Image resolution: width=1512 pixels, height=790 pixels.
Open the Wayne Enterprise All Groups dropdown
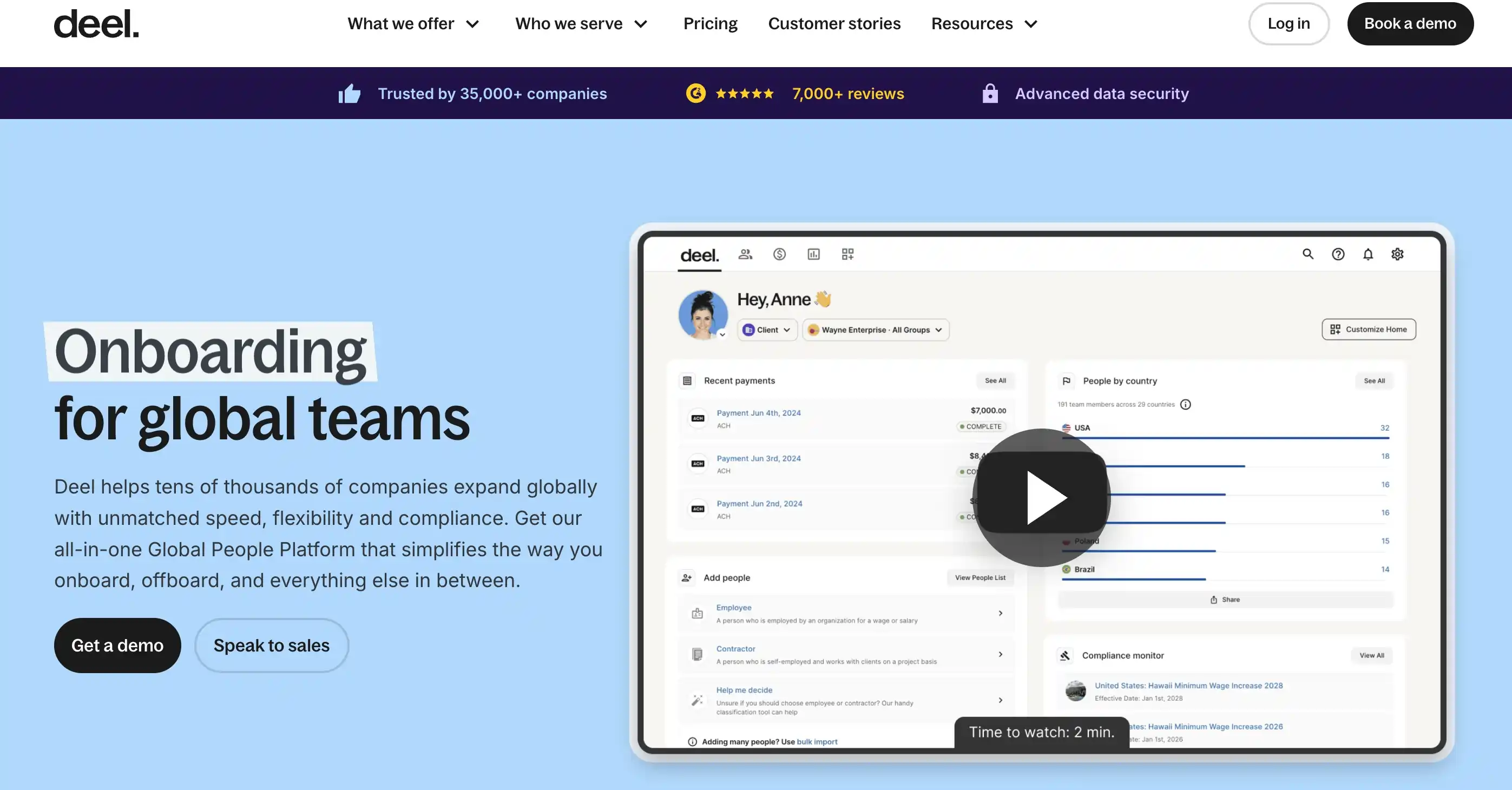(876, 330)
